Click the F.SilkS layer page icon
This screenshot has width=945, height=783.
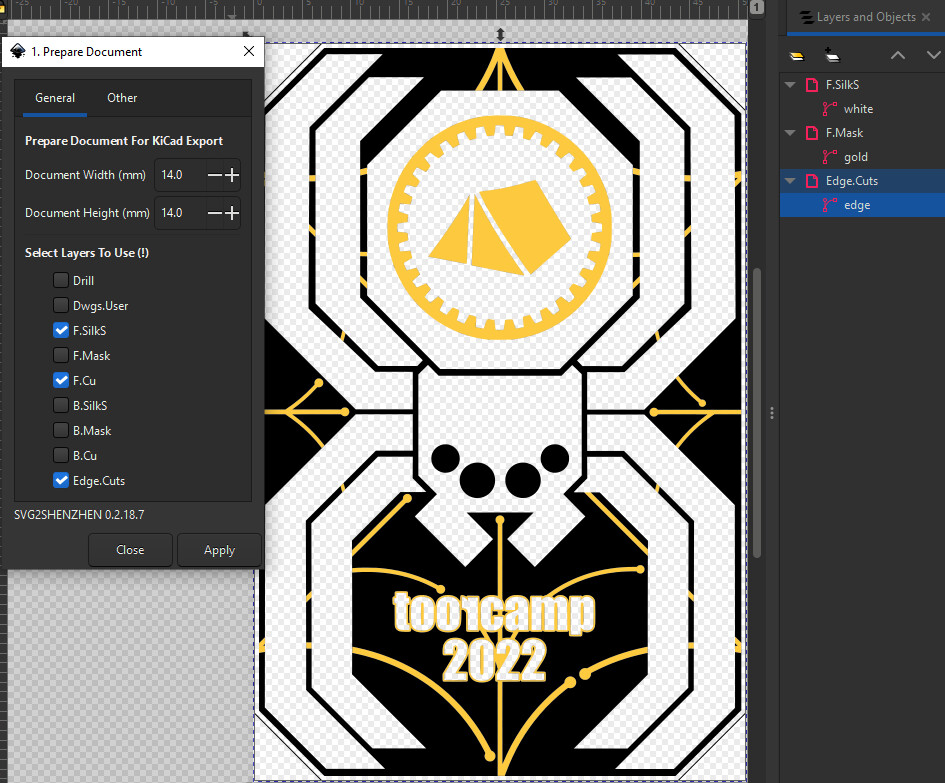pyautogui.click(x=812, y=85)
